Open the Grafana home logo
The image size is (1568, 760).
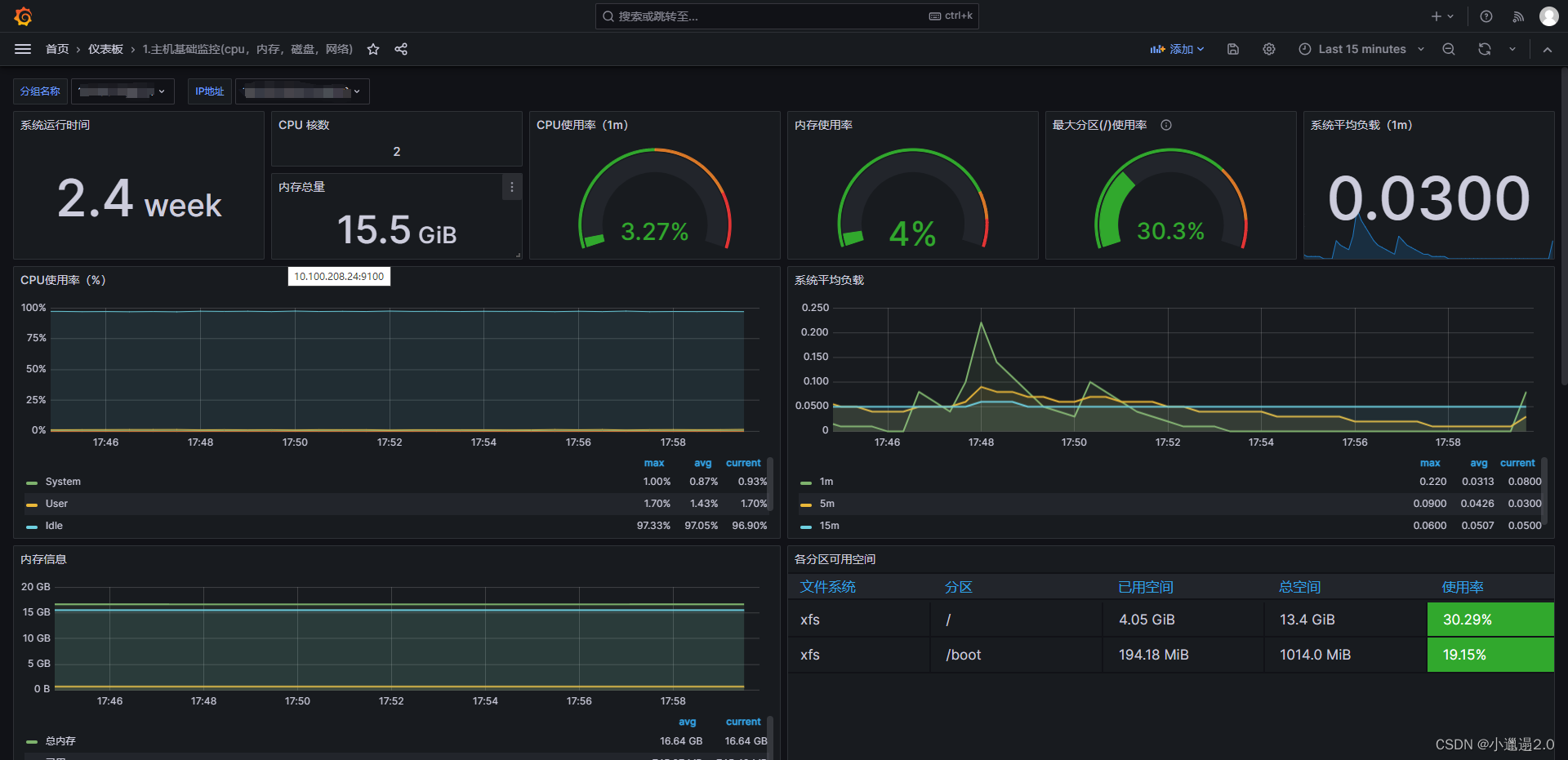click(x=23, y=16)
